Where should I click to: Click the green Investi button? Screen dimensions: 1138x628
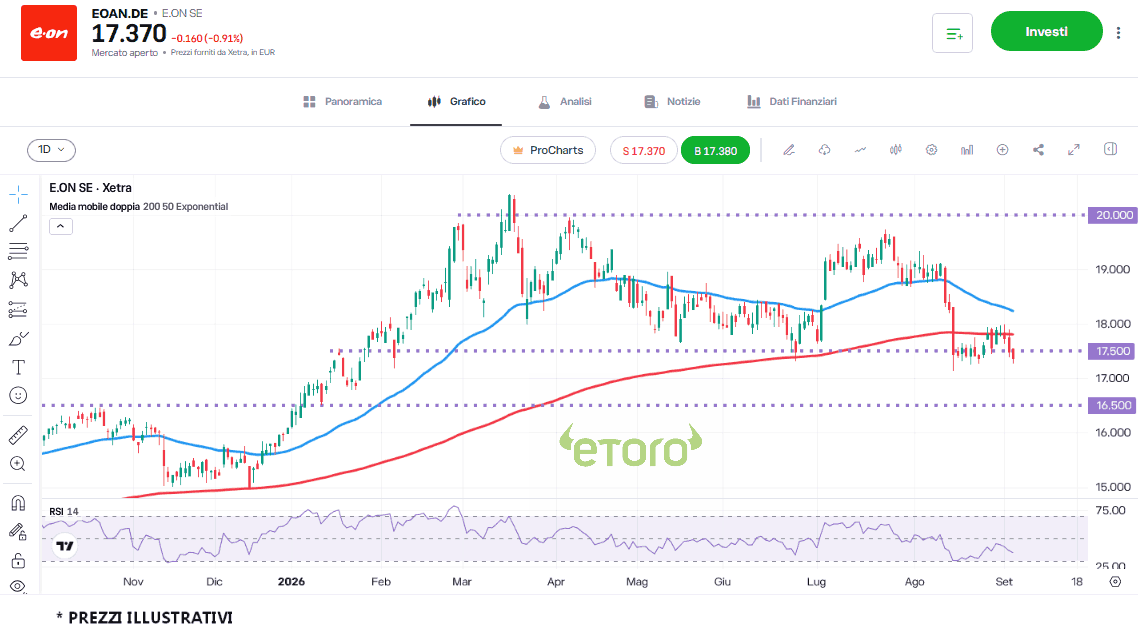click(x=1047, y=31)
